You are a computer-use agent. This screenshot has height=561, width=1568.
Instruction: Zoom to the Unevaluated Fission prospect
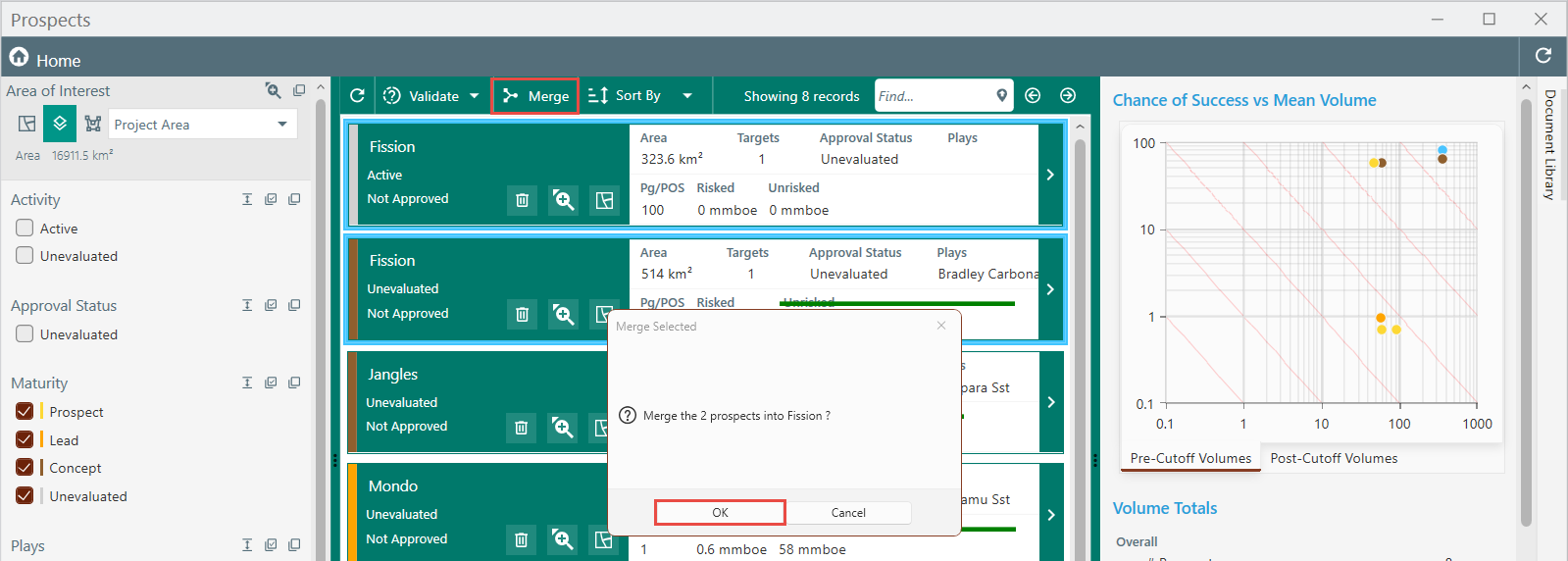pos(564,314)
